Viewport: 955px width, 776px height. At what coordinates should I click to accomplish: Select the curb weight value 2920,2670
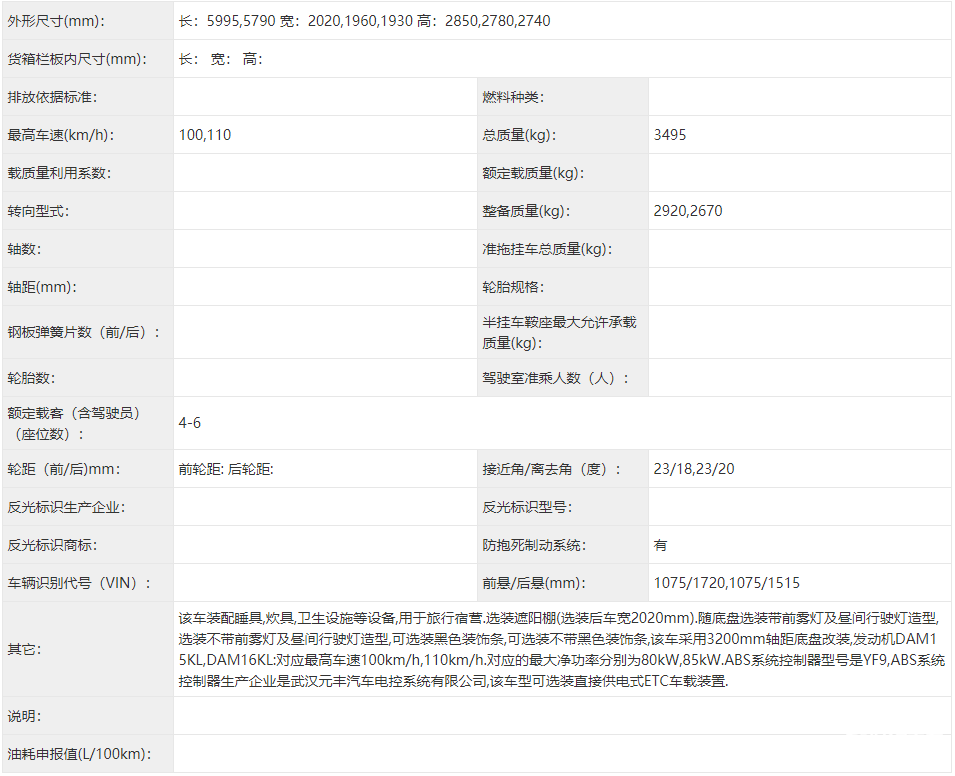pos(688,211)
